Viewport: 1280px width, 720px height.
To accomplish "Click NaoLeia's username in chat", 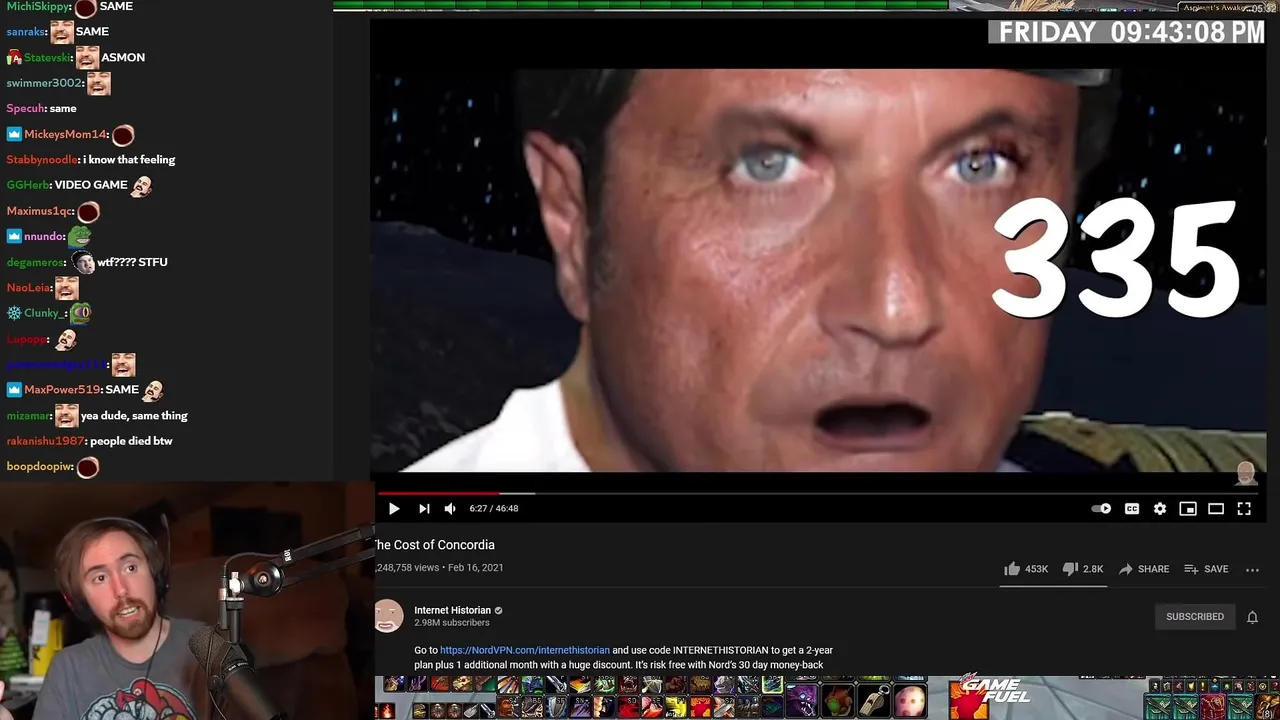I will 29,288.
